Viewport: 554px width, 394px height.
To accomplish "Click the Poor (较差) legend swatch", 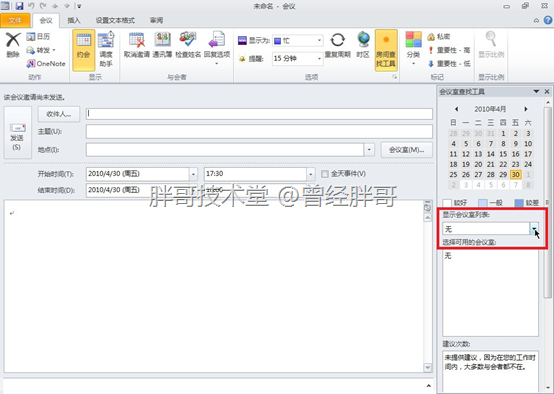I will tap(519, 203).
